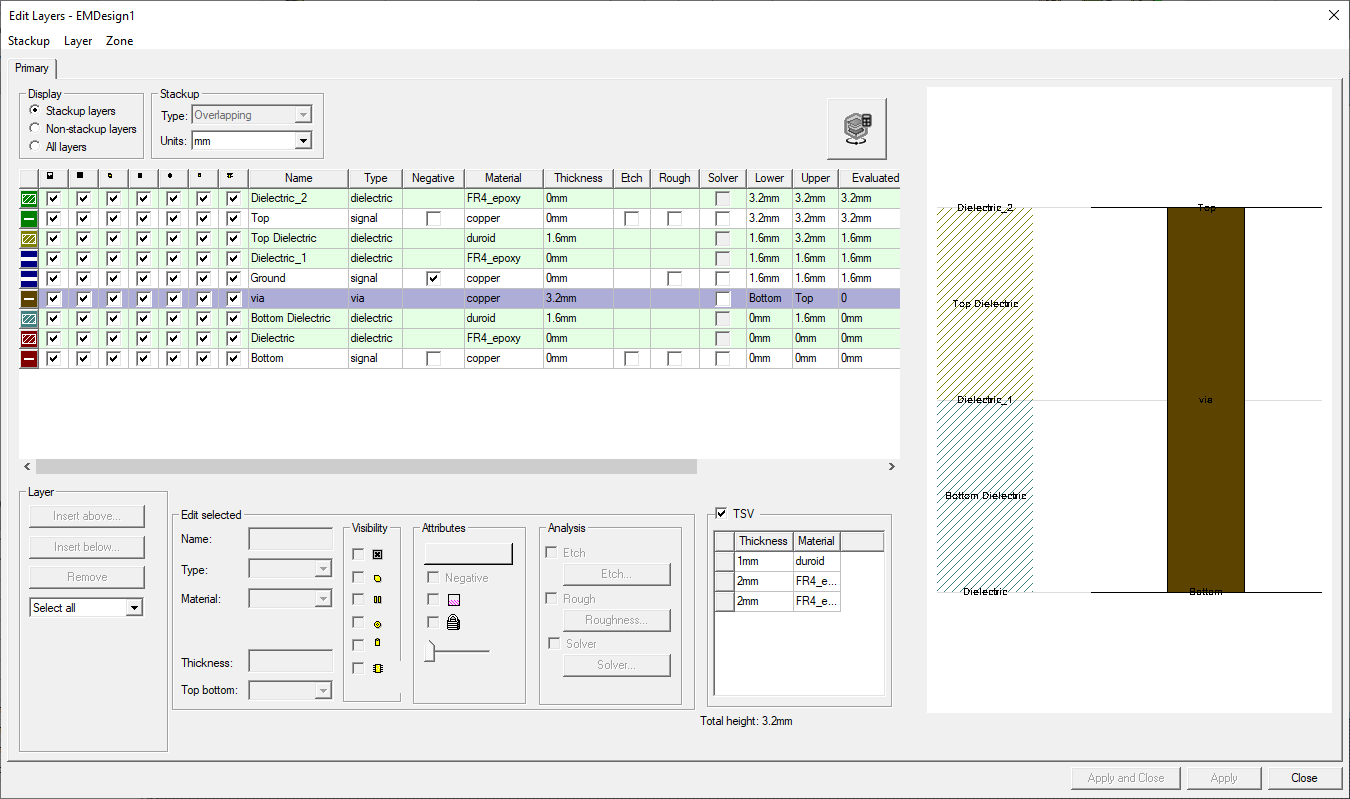Viewport: 1350px width, 799px height.
Task: Disable the TSV checkbox
Action: (723, 513)
